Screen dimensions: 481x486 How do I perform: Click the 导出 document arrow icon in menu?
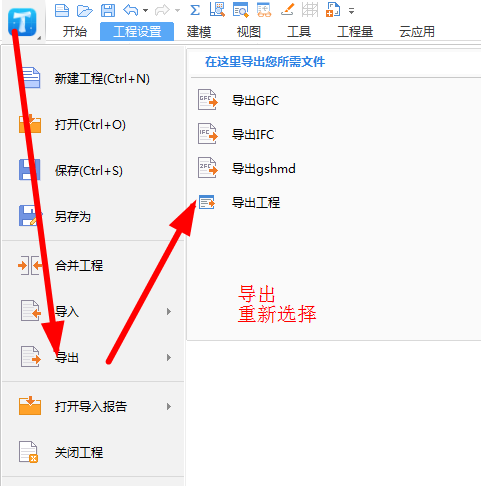pyautogui.click(x=31, y=357)
